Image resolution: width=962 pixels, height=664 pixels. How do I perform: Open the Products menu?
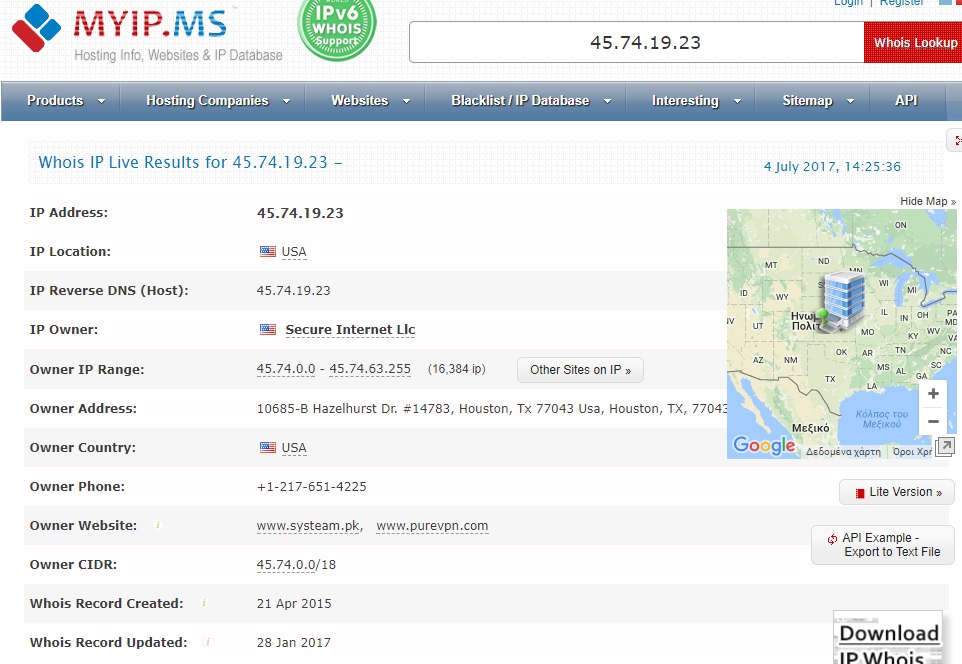tap(55, 101)
